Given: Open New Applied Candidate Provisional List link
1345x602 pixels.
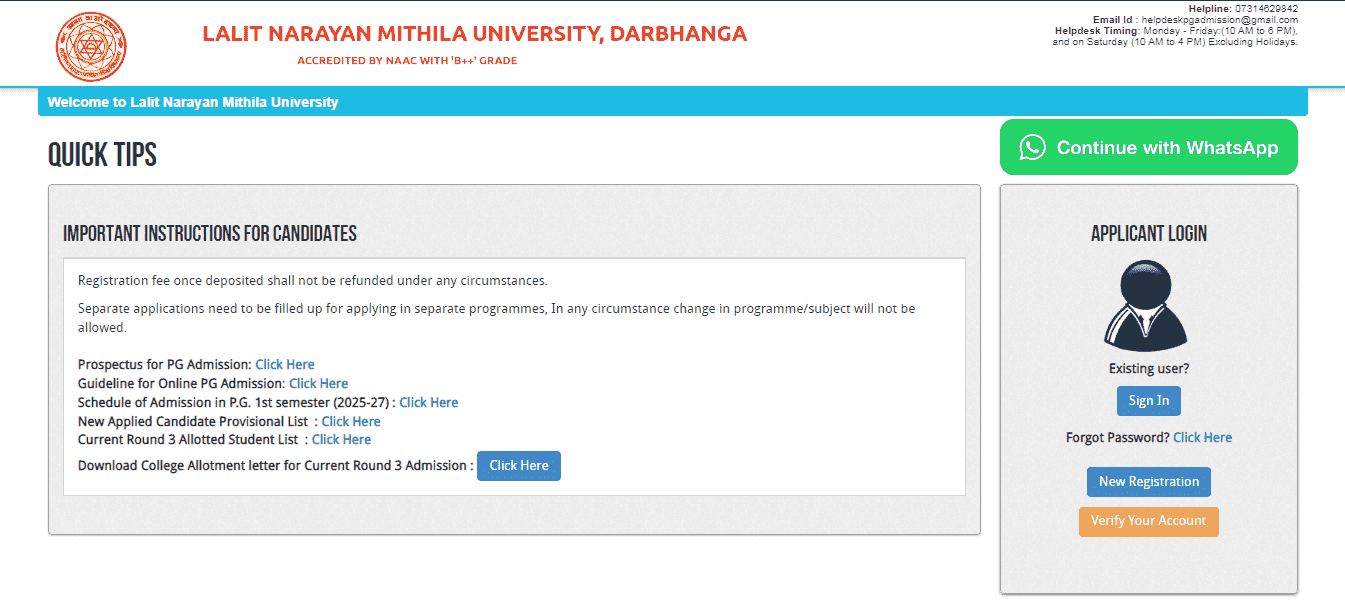Looking at the screenshot, I should point(351,422).
